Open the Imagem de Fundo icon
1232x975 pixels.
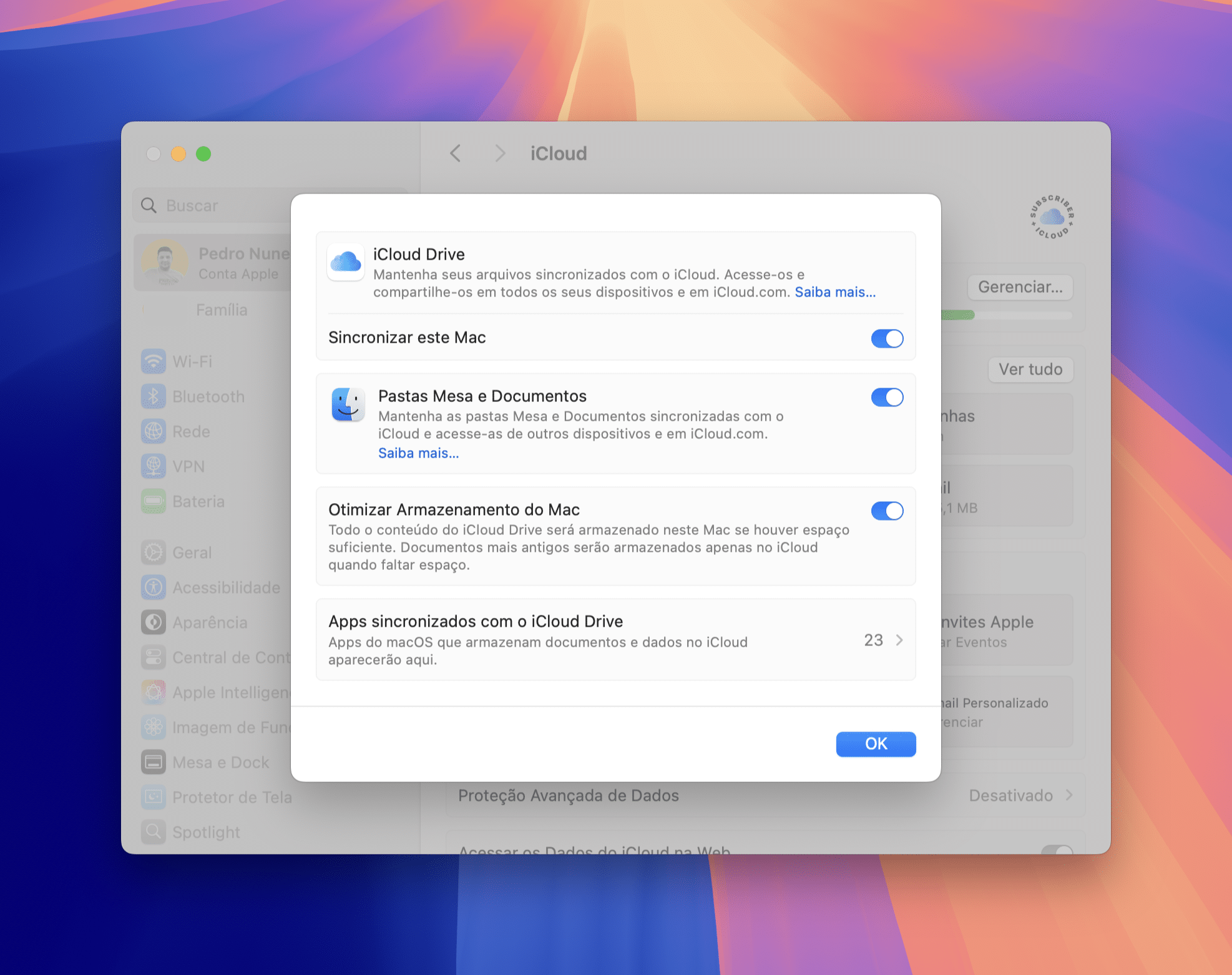(x=154, y=727)
